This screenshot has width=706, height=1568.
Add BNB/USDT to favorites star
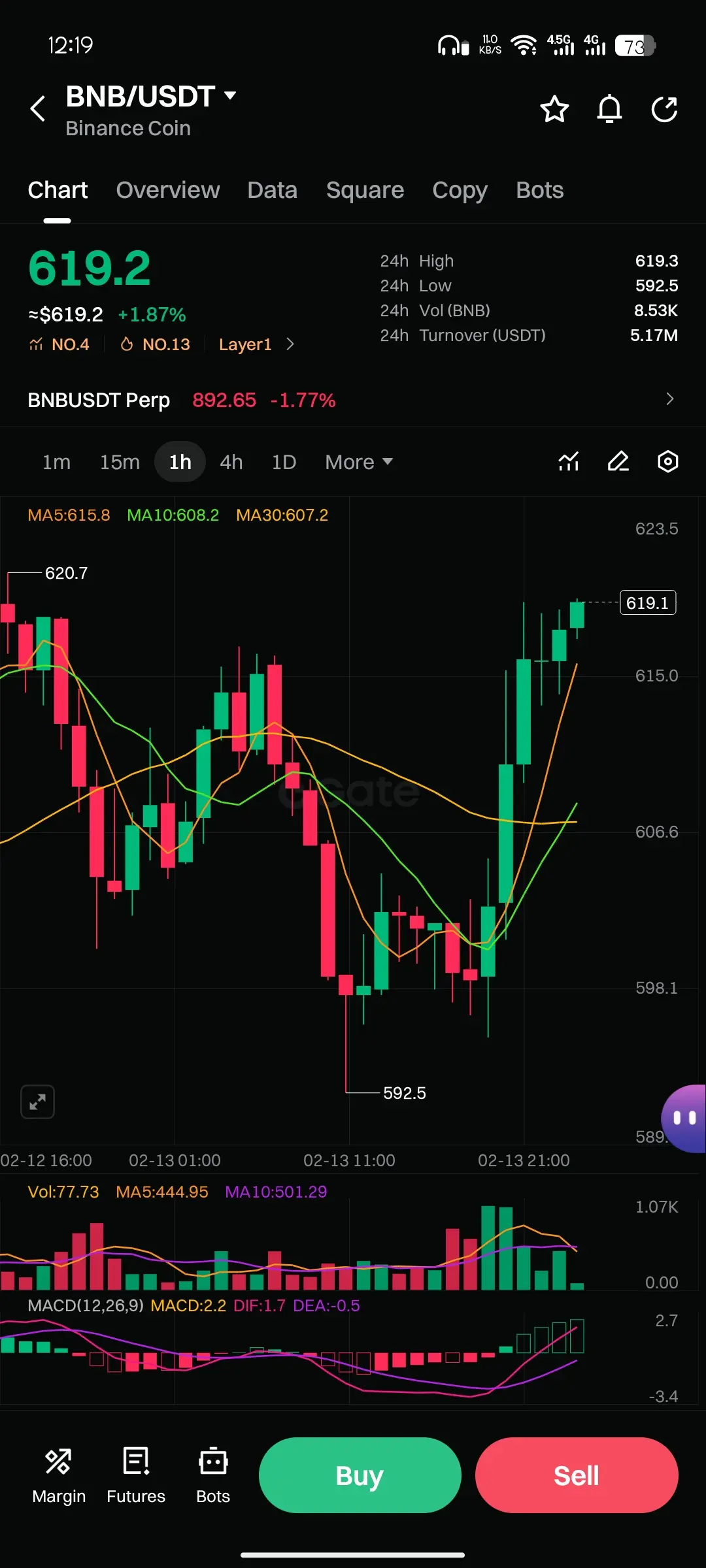pos(554,109)
